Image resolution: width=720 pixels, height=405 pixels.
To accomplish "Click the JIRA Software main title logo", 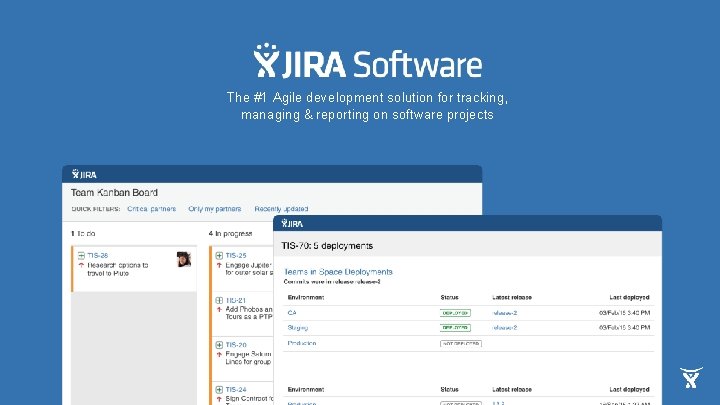I will pos(368,61).
